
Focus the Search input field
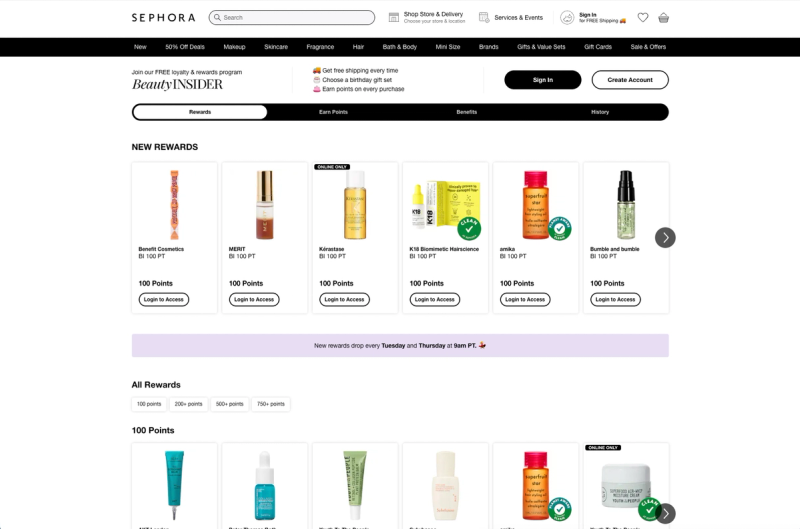click(x=292, y=17)
